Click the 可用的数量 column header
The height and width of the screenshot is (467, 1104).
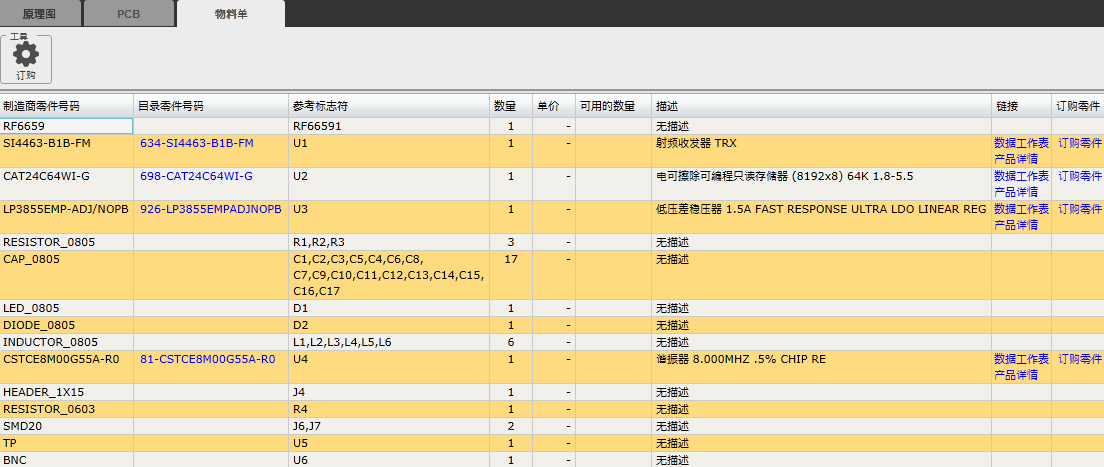(x=613, y=106)
